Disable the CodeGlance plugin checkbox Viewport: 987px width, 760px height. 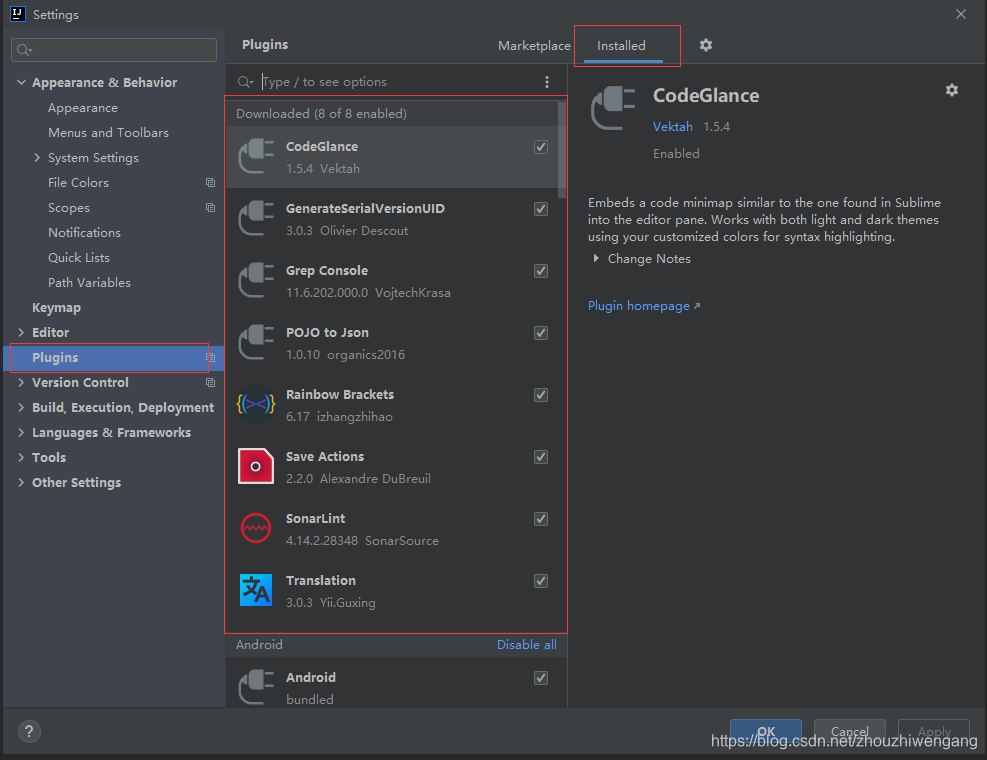pyautogui.click(x=541, y=147)
